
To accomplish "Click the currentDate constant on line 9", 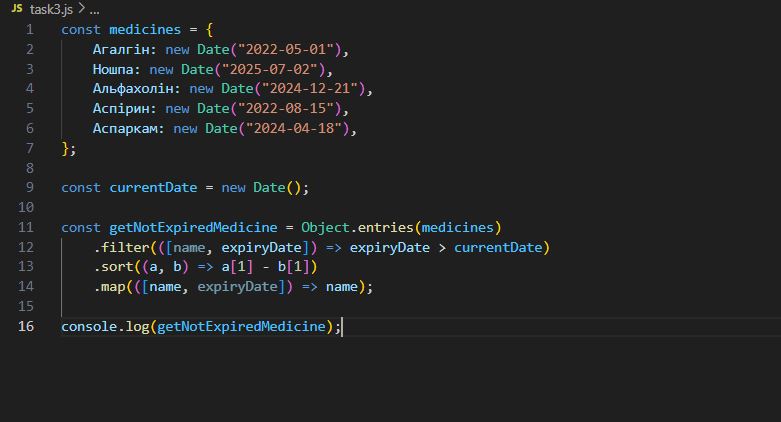I will pos(153,188).
